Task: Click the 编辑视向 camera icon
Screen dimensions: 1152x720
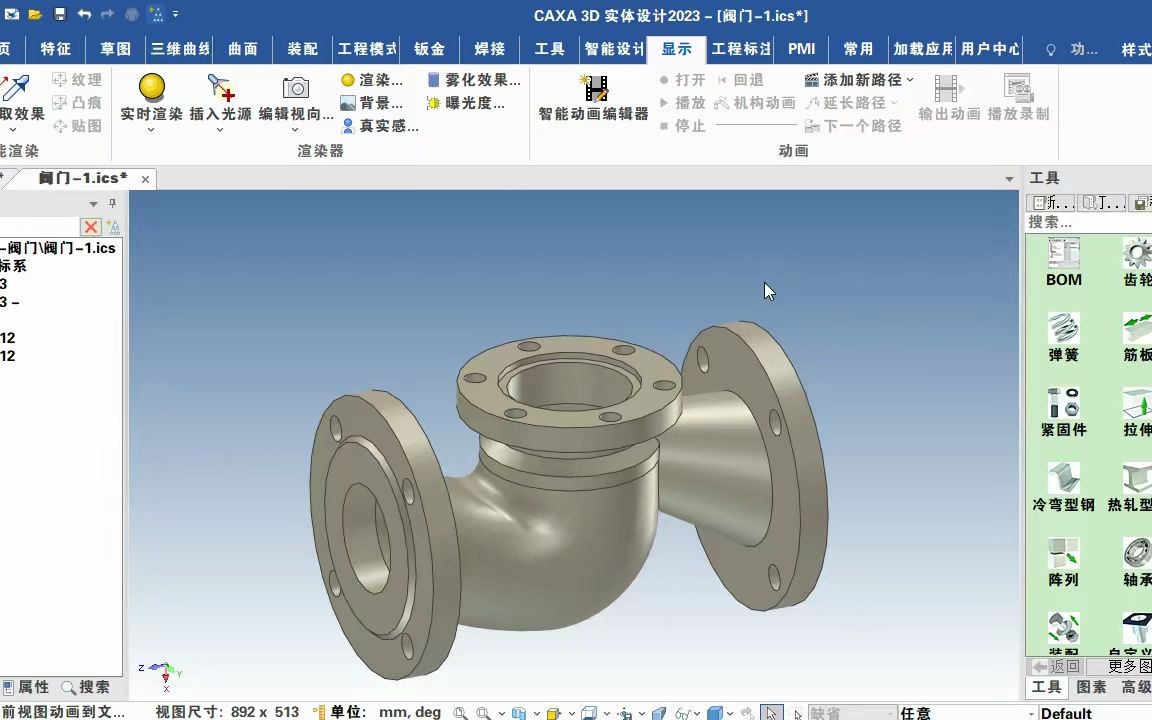Action: tap(295, 87)
